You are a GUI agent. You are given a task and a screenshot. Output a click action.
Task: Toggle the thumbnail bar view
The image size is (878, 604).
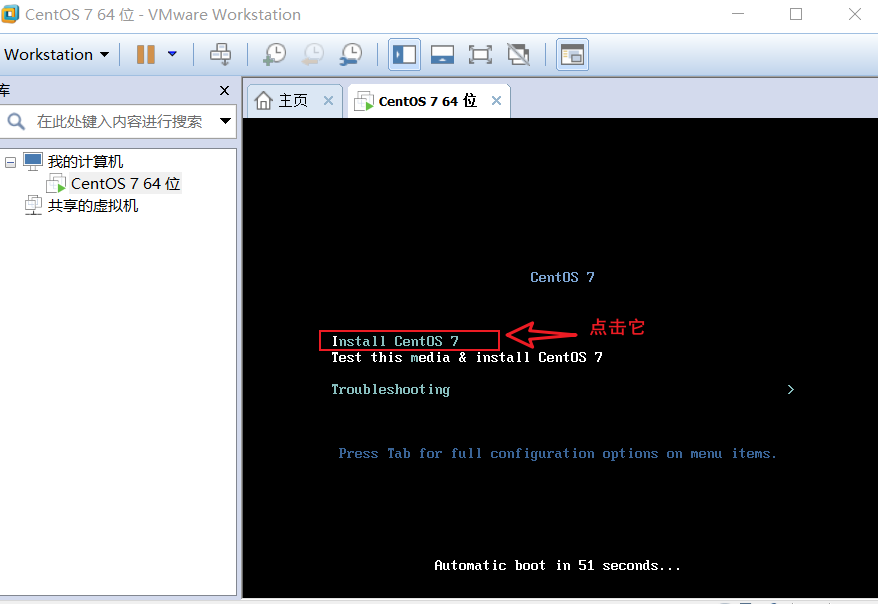(442, 54)
